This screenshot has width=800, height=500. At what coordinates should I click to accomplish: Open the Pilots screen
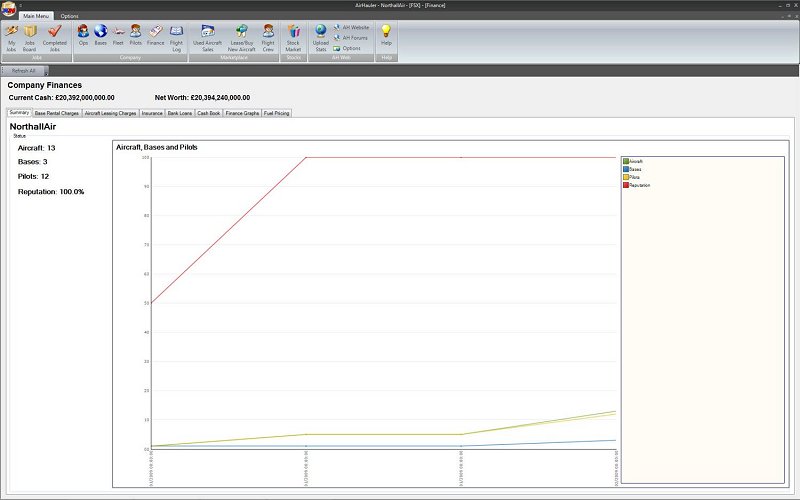point(135,35)
